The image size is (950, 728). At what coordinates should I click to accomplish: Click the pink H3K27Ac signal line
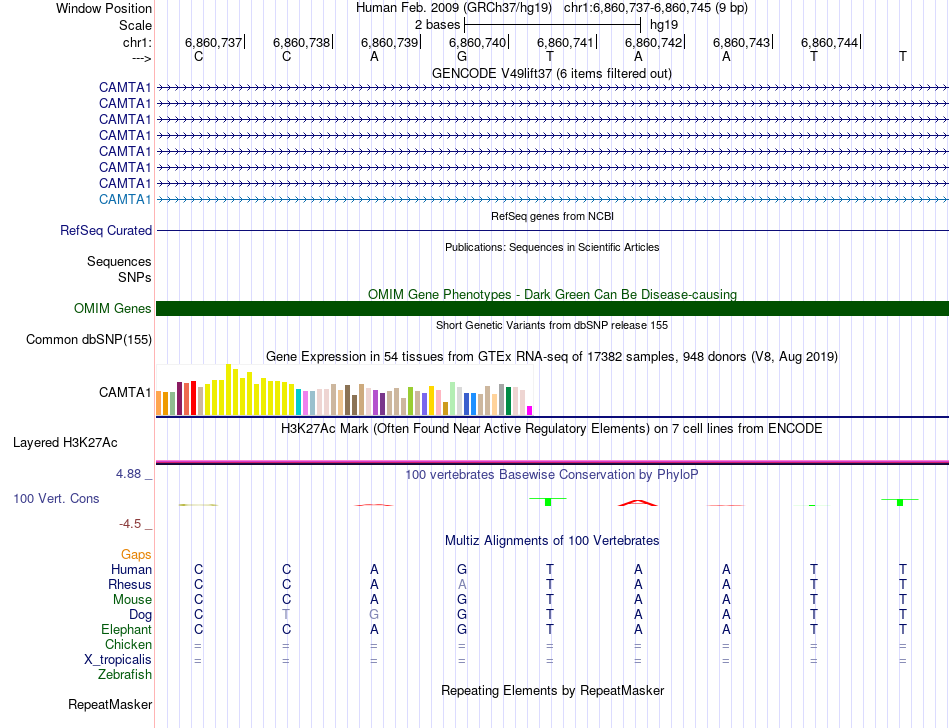point(552,461)
